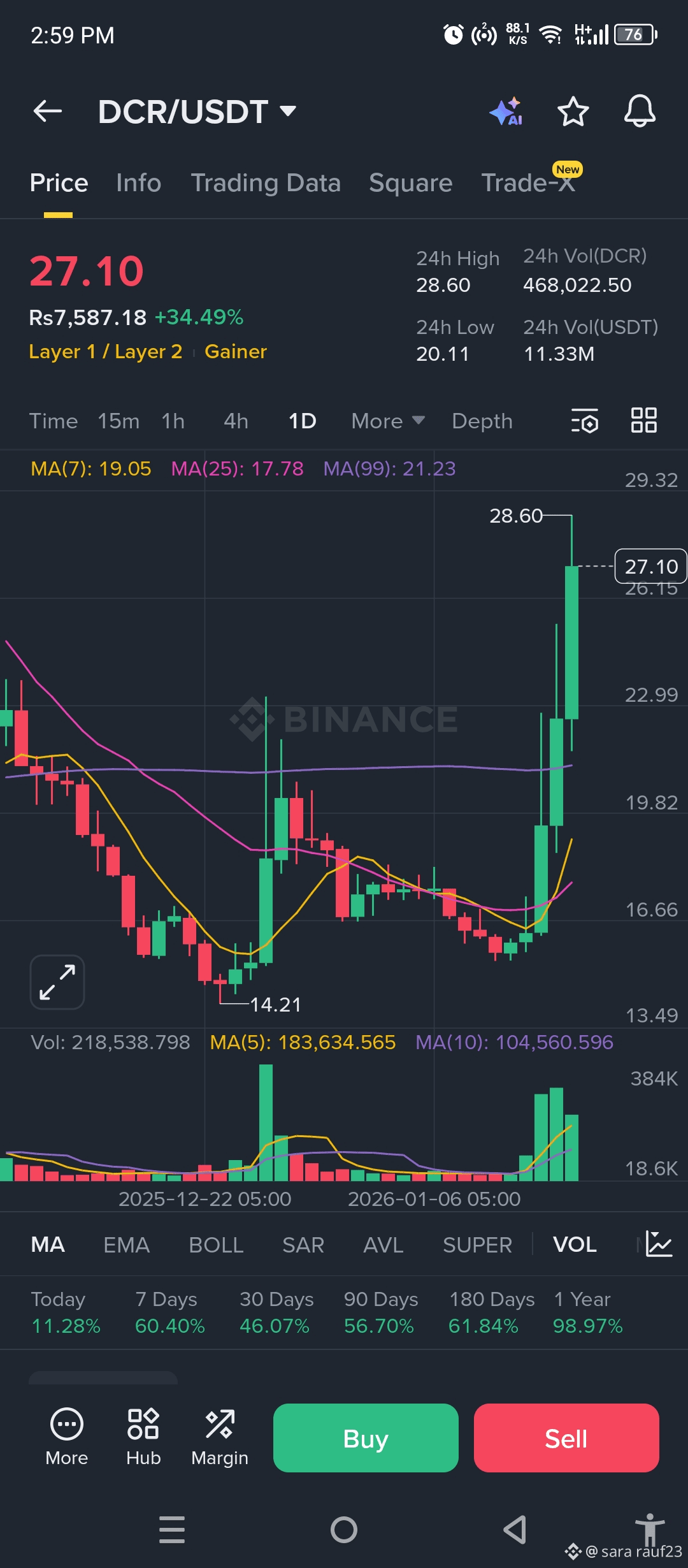
Task: Switch to the Info tab
Action: (138, 184)
